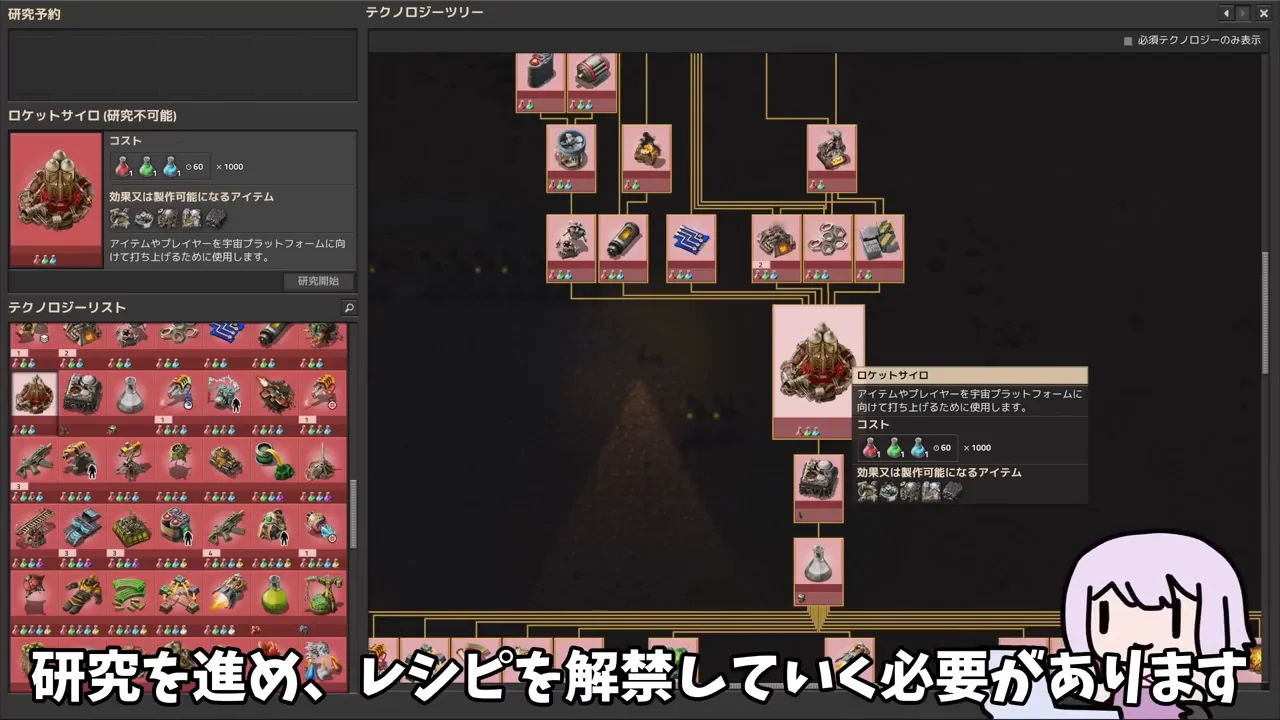Click the テクノロジーリスト panel title
This screenshot has height=720, width=1280.
pyautogui.click(x=67, y=308)
